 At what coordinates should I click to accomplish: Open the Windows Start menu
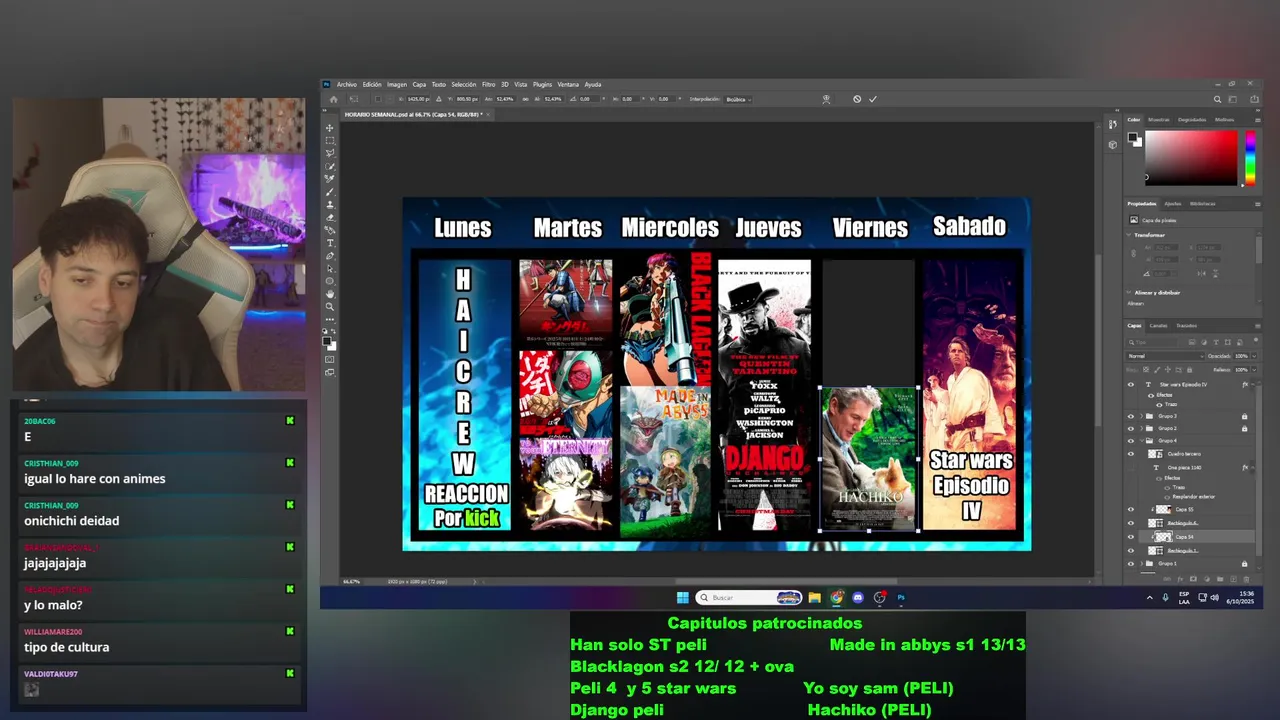pos(682,597)
